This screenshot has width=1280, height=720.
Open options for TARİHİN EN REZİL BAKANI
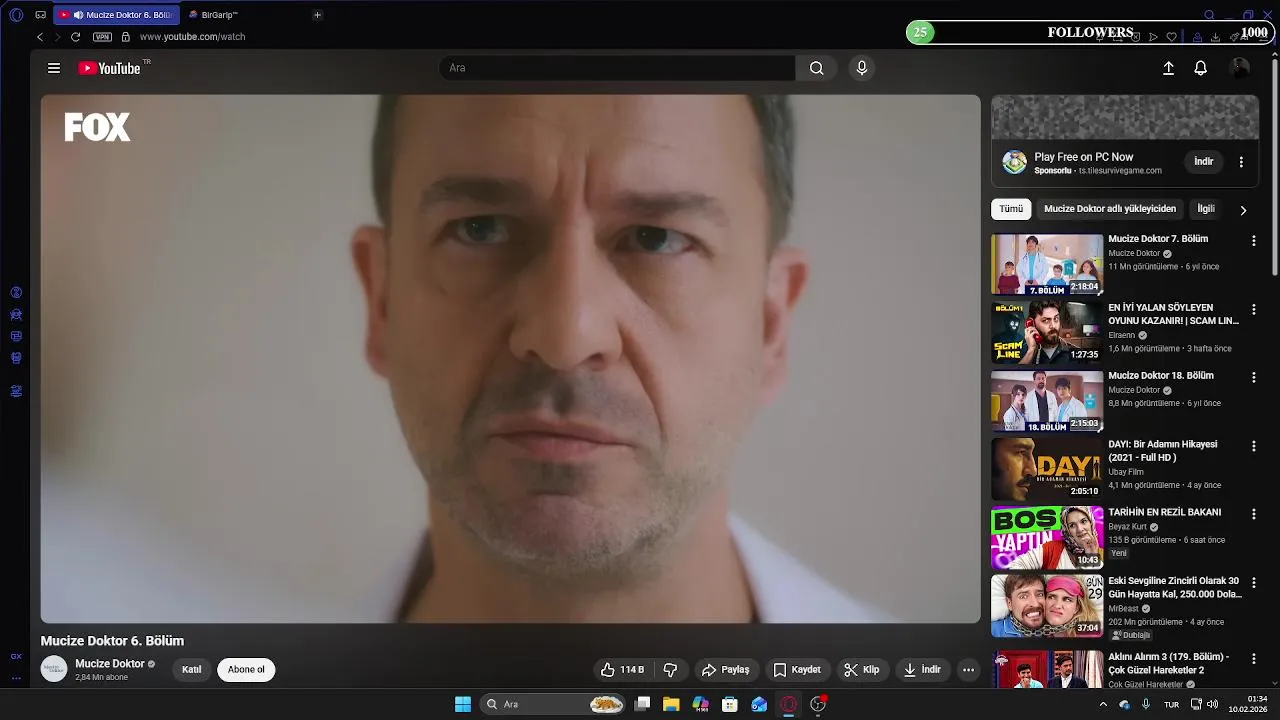(1254, 514)
